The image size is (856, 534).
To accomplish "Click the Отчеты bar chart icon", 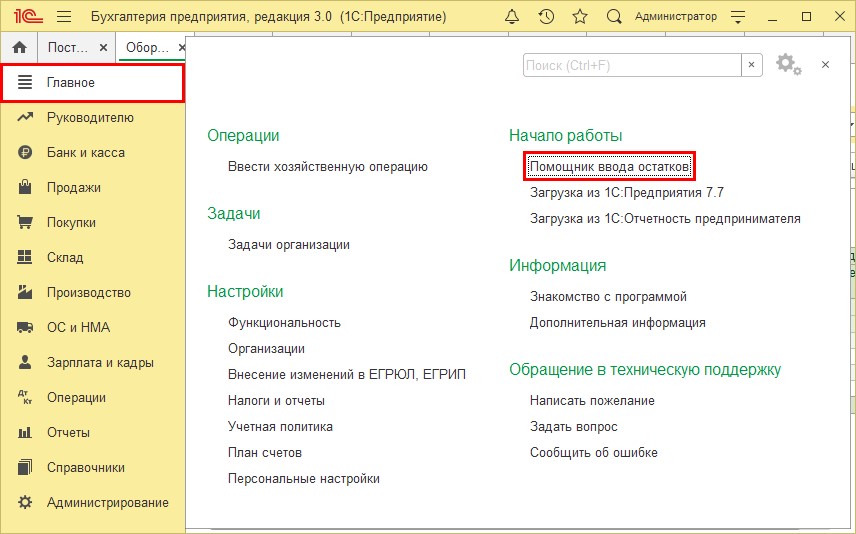I will click(25, 432).
